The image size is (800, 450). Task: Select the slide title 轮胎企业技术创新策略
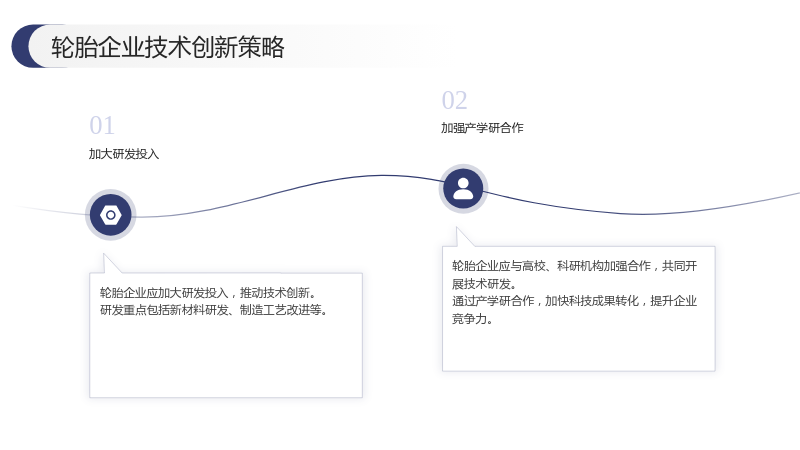[x=167, y=47]
